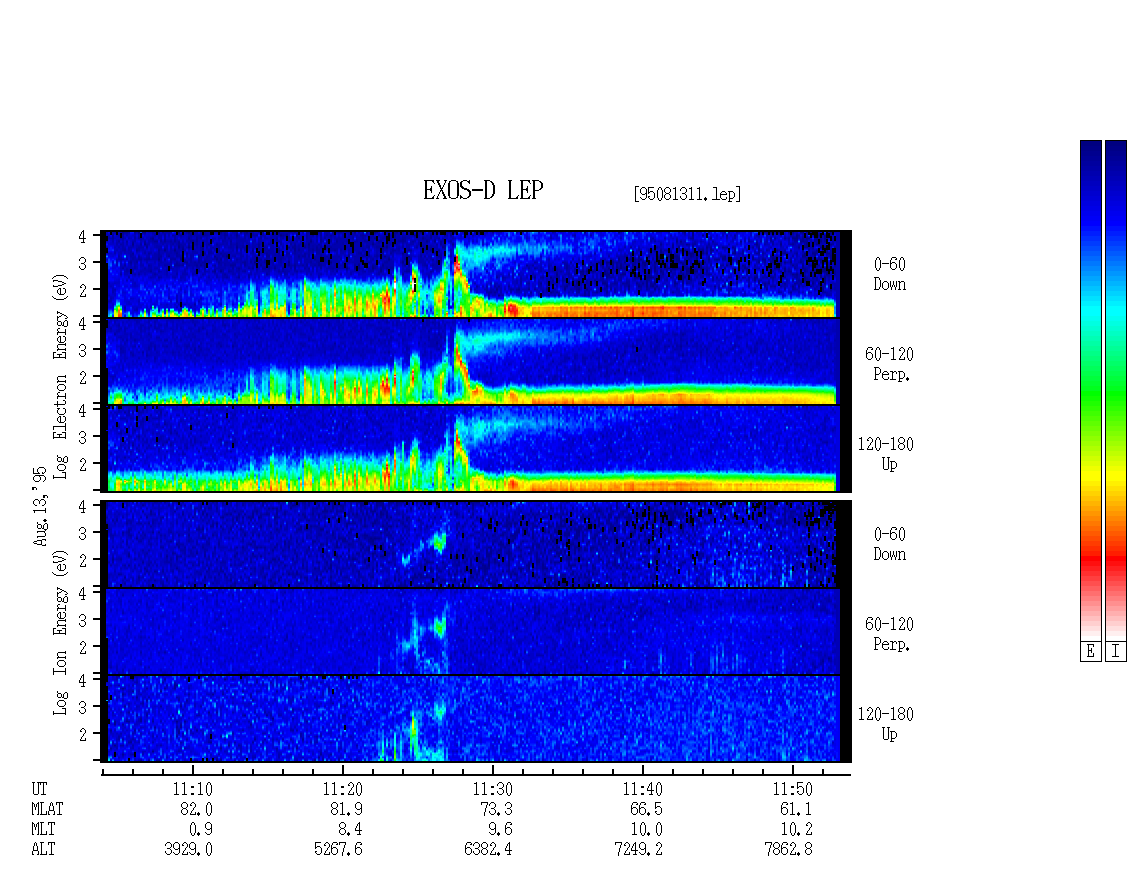Viewport: 1130px width, 875px height.
Task: Click the boxed 'I' label under the color bar
Action: coord(1116,652)
